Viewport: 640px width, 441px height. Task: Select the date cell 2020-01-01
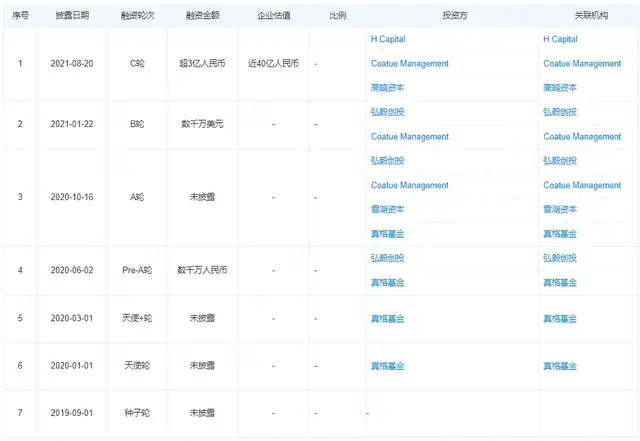click(72, 365)
